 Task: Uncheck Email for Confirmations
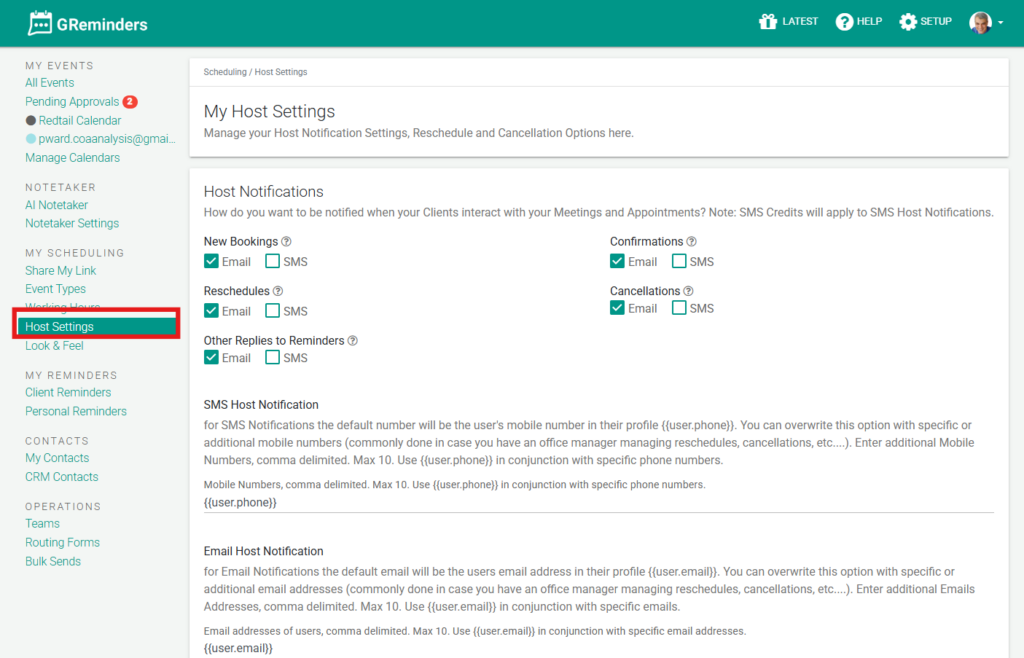617,262
